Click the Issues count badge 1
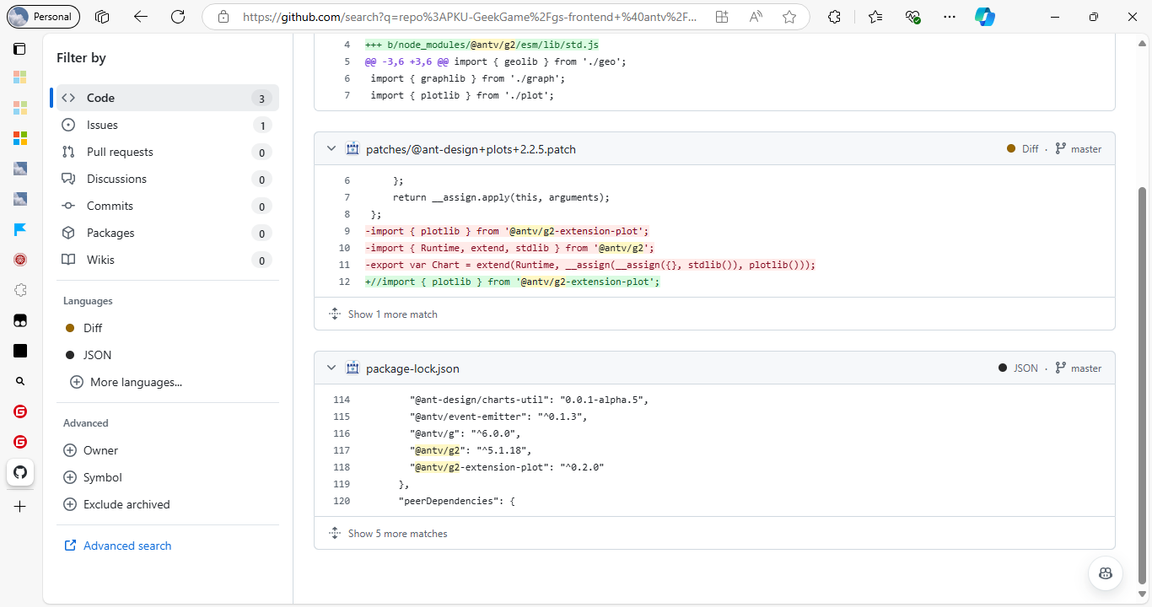The height and width of the screenshot is (607, 1152). pos(262,126)
